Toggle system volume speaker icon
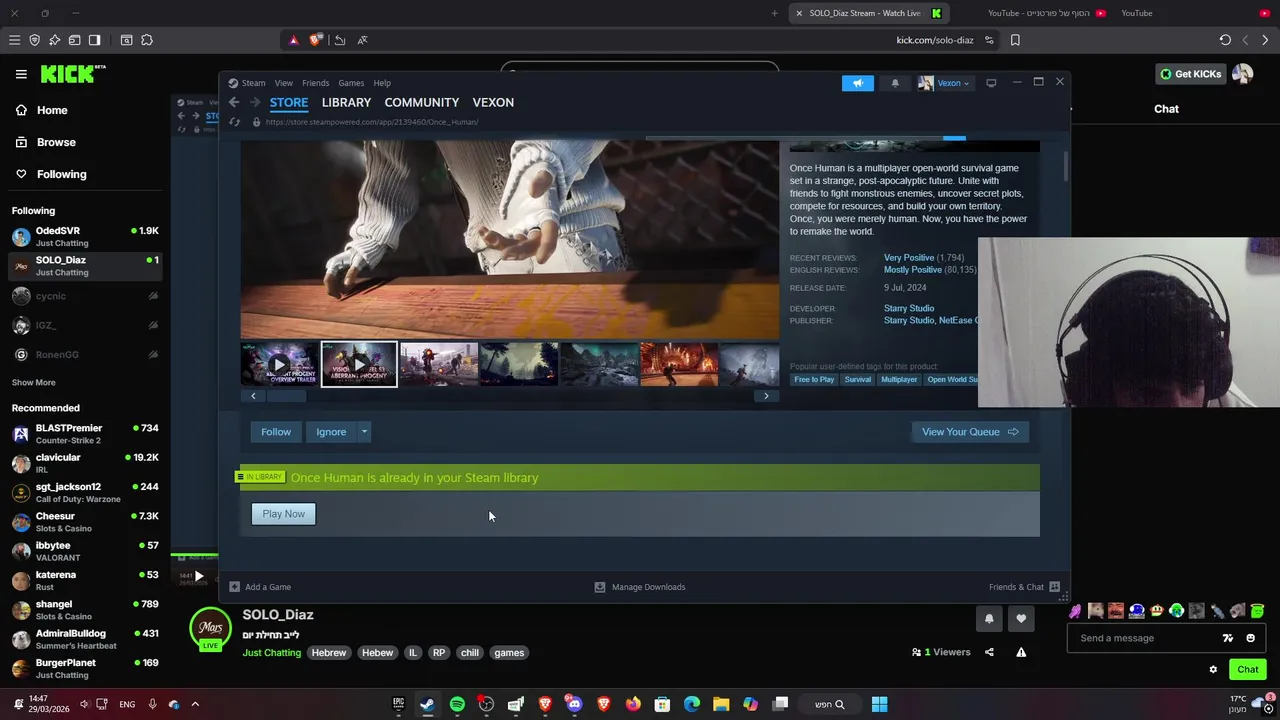The image size is (1280, 720). click(84, 704)
